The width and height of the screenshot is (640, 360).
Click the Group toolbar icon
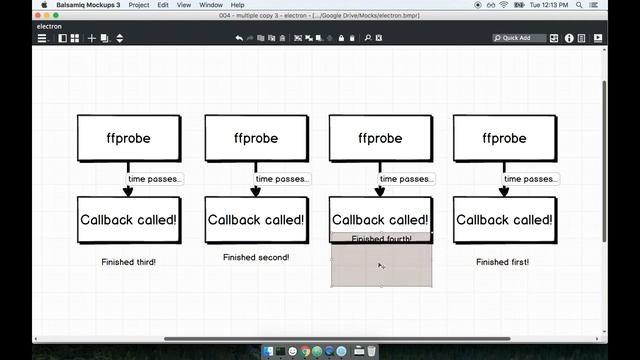coord(298,38)
